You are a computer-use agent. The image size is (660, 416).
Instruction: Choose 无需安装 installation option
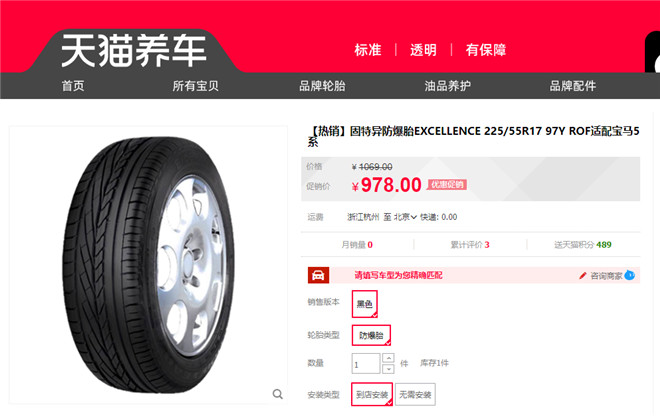[415, 395]
